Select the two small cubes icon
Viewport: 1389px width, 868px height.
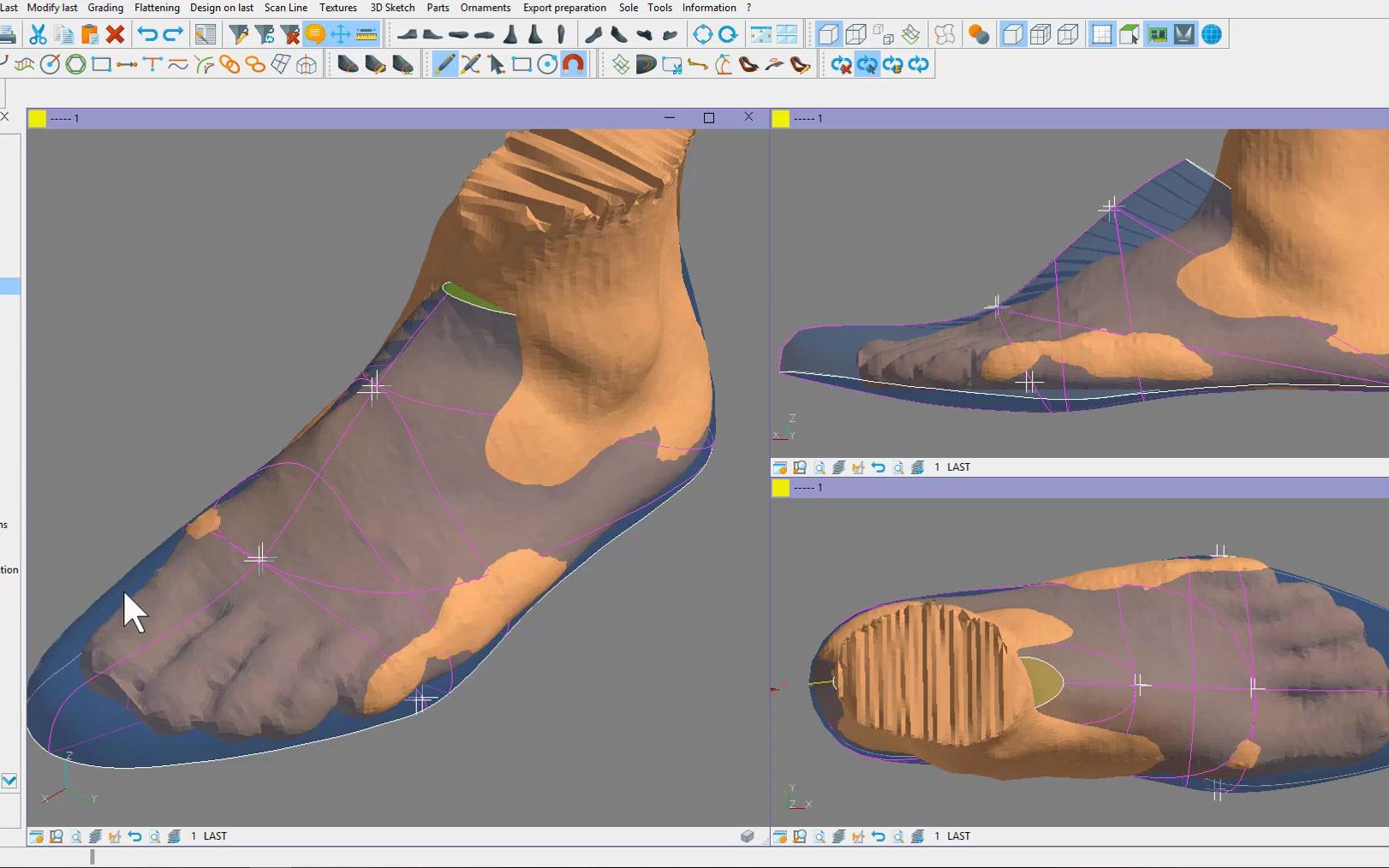point(883,34)
